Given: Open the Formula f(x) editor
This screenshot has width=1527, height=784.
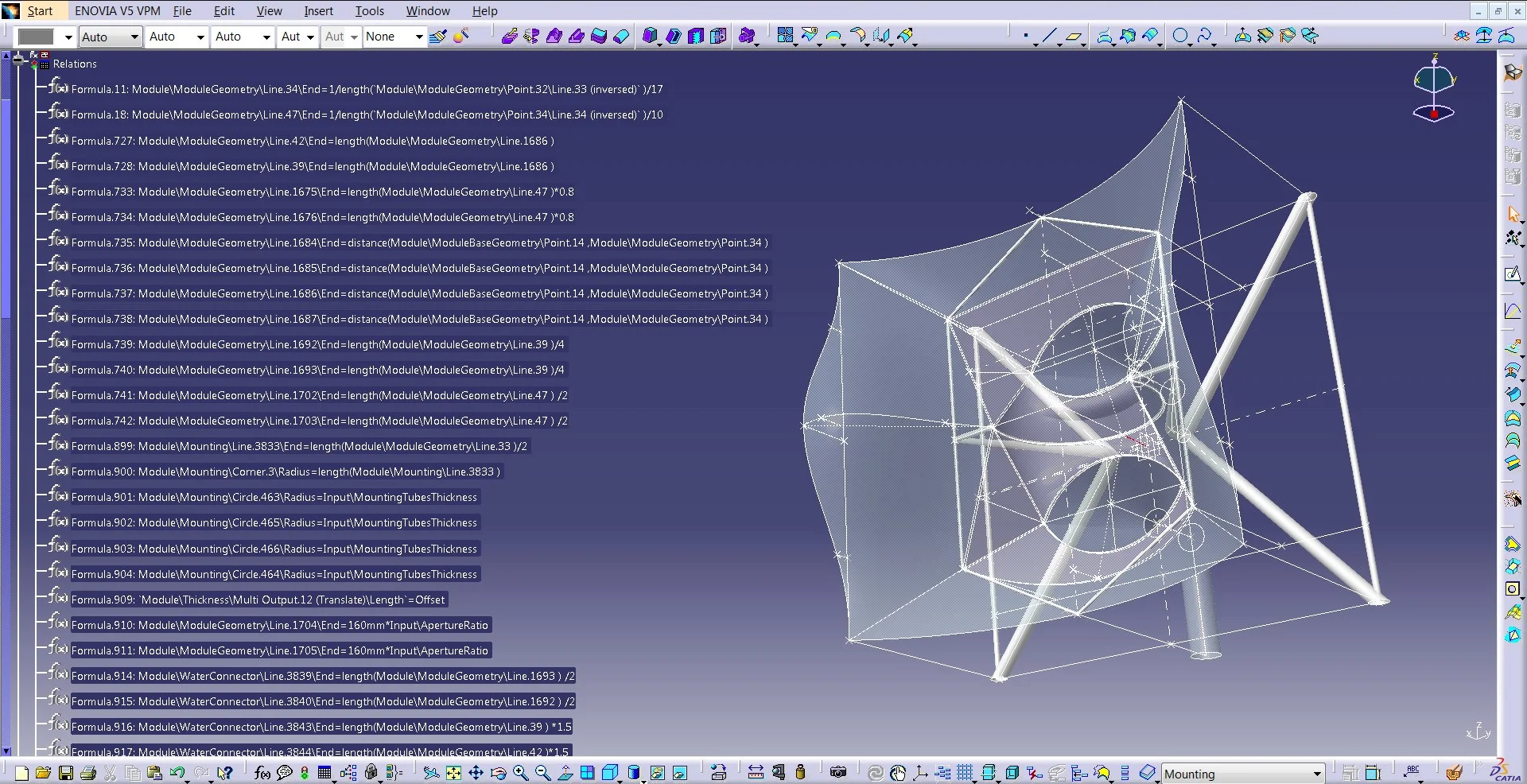Looking at the screenshot, I should click(262, 773).
